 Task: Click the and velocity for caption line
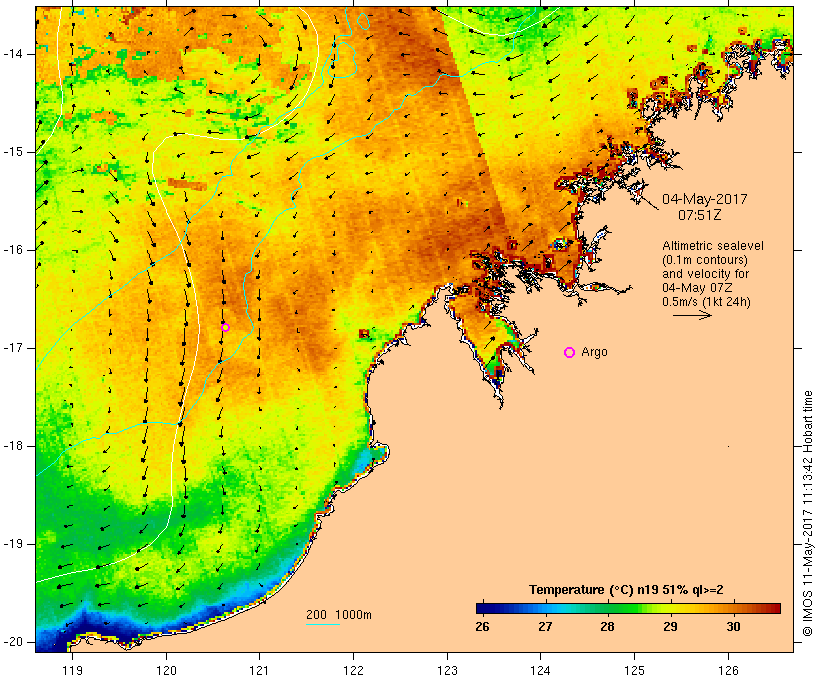(x=705, y=274)
